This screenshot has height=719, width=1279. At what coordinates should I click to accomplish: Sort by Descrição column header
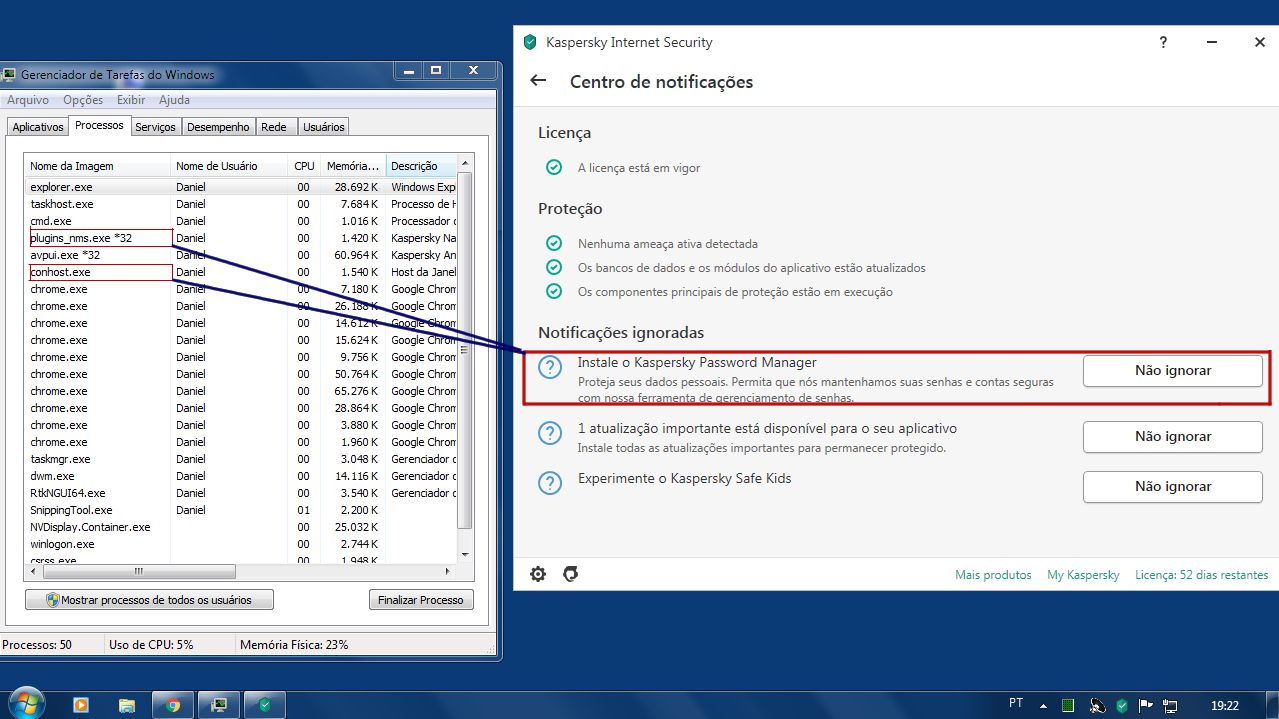(x=421, y=166)
